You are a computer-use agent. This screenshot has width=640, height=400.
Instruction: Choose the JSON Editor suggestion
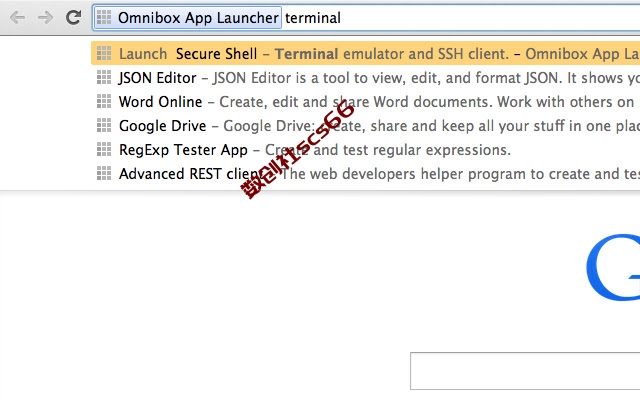[365, 78]
